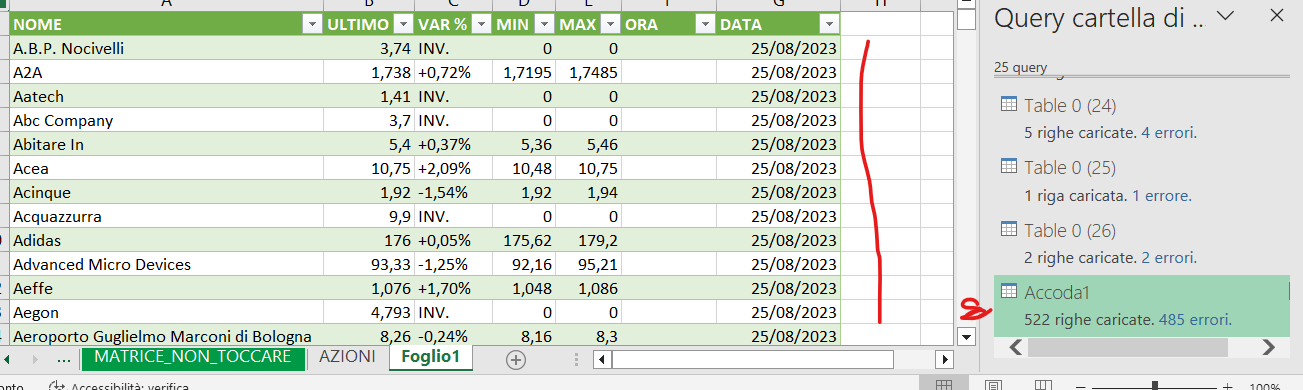The width and height of the screenshot is (1303, 390).
Task: Select the 'Acinque' cell
Action: pyautogui.click(x=166, y=192)
